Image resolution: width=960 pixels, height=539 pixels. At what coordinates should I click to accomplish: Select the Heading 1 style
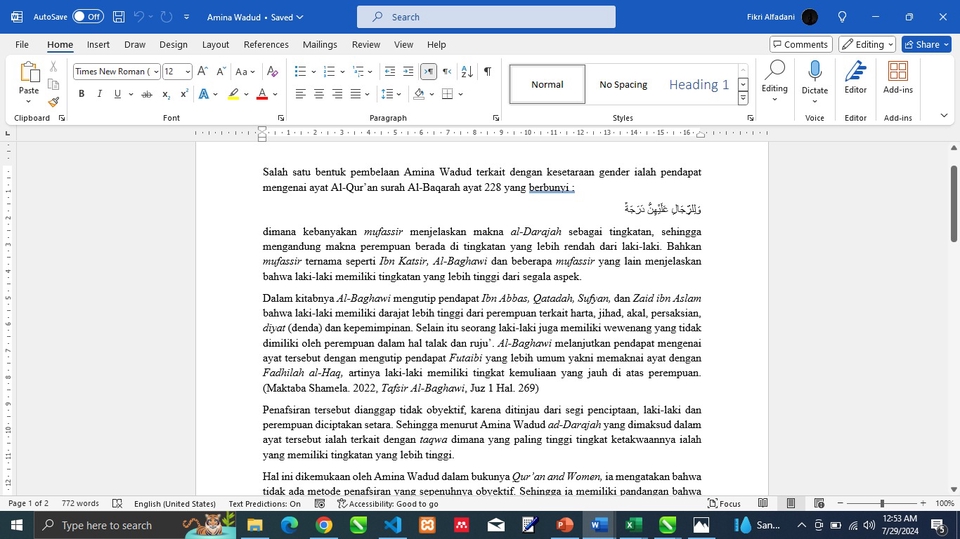(x=699, y=85)
